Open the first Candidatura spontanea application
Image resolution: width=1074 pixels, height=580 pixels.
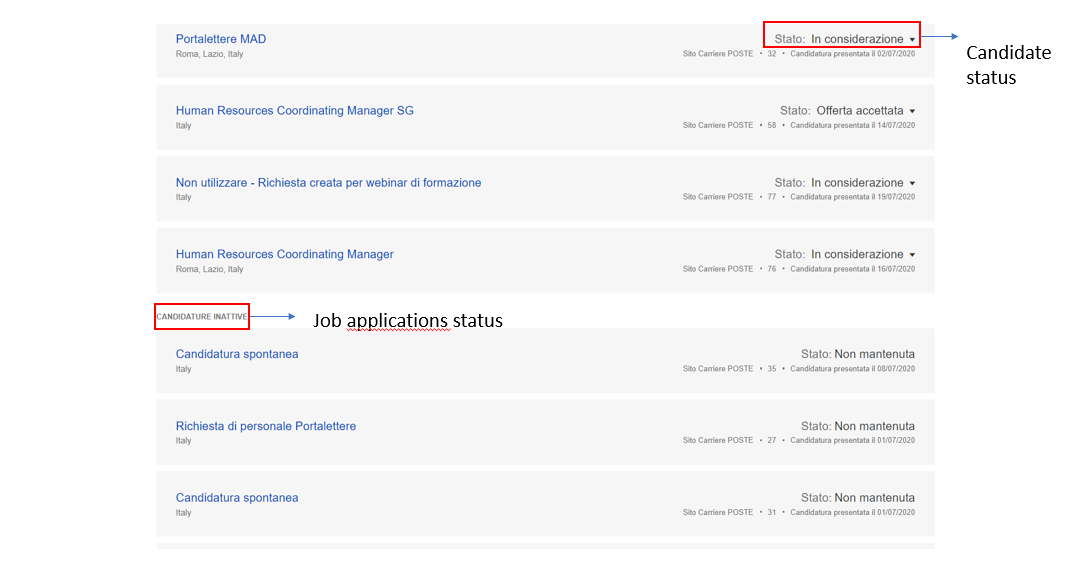(x=236, y=353)
